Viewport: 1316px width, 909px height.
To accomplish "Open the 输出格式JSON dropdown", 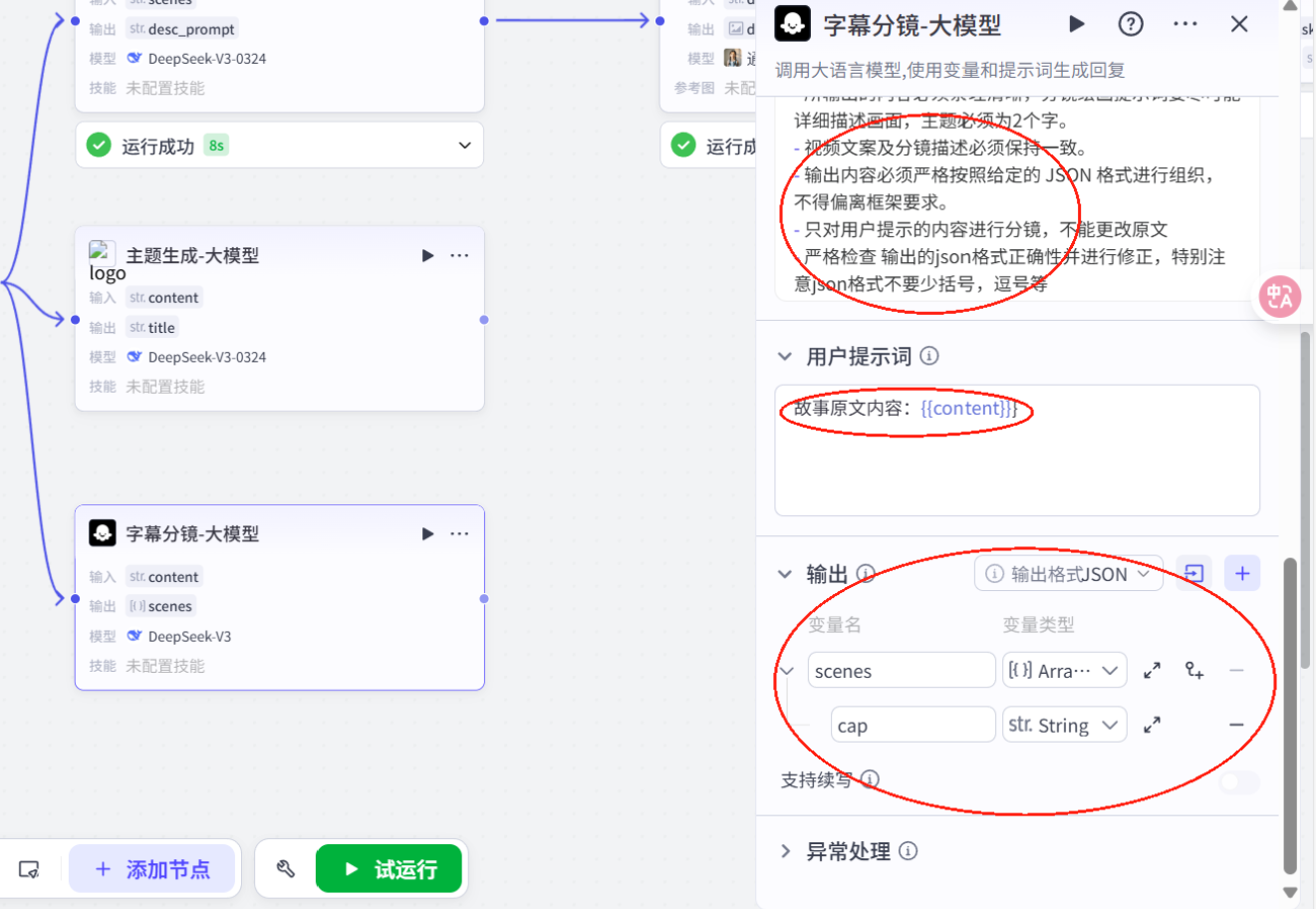I will [1068, 573].
